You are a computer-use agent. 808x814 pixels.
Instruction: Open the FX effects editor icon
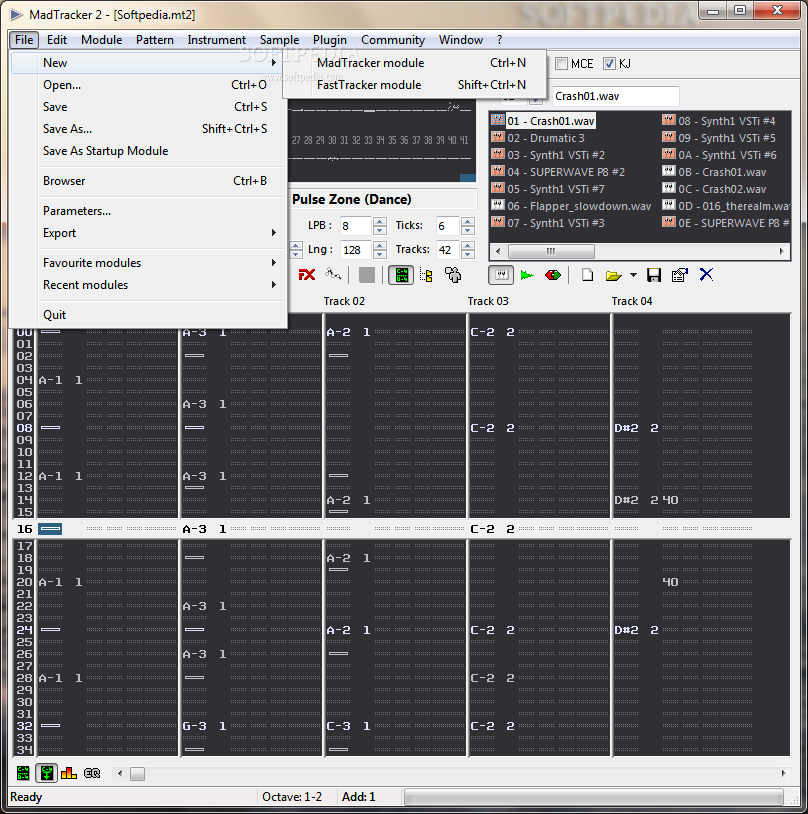307,275
